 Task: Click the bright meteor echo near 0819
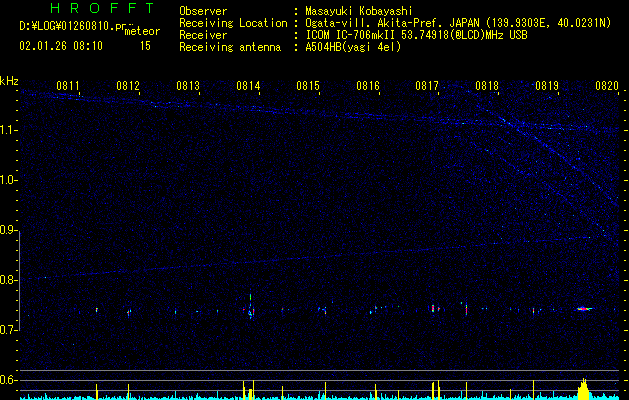584,309
